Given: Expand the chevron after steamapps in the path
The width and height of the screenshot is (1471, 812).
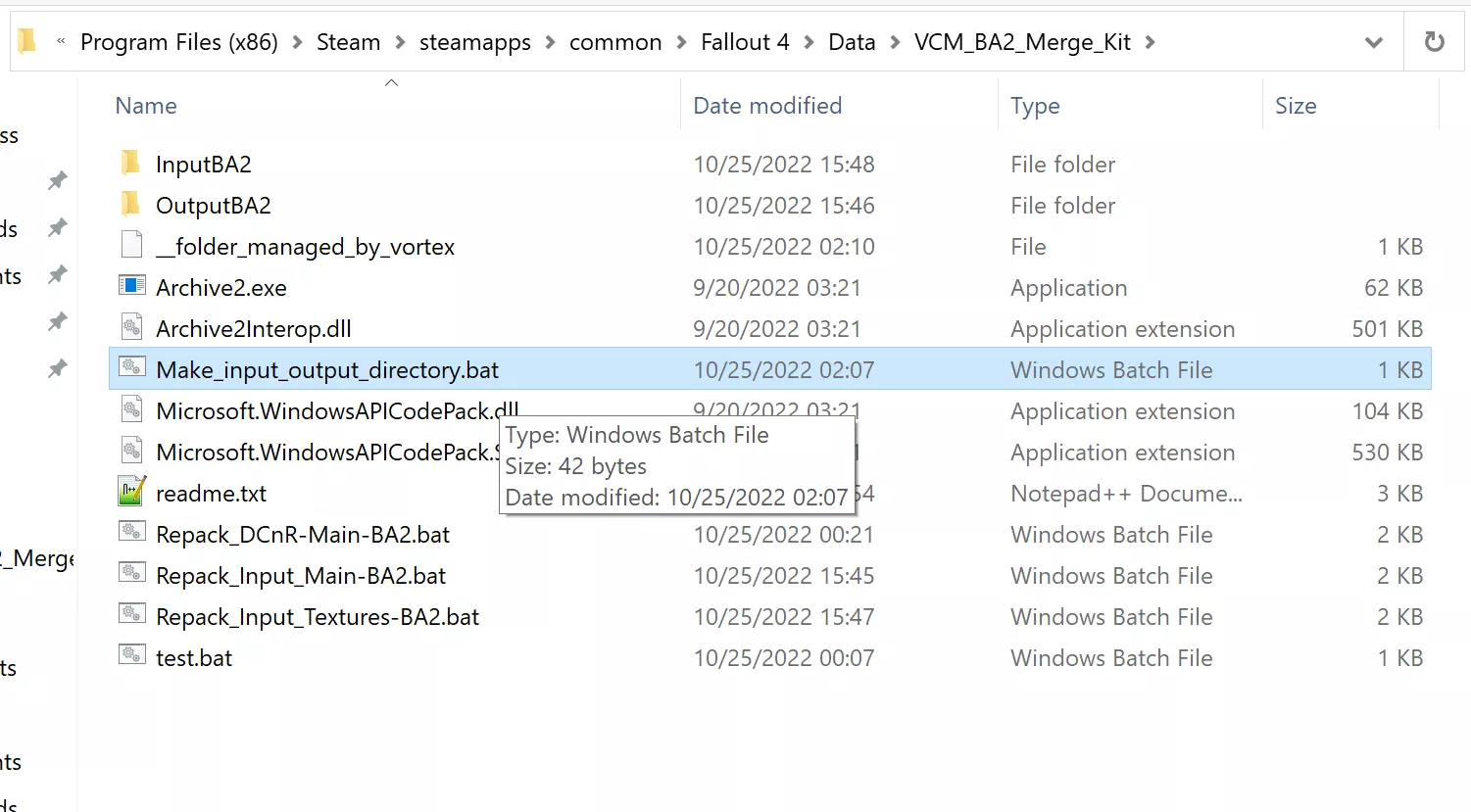Looking at the screenshot, I should [x=550, y=42].
